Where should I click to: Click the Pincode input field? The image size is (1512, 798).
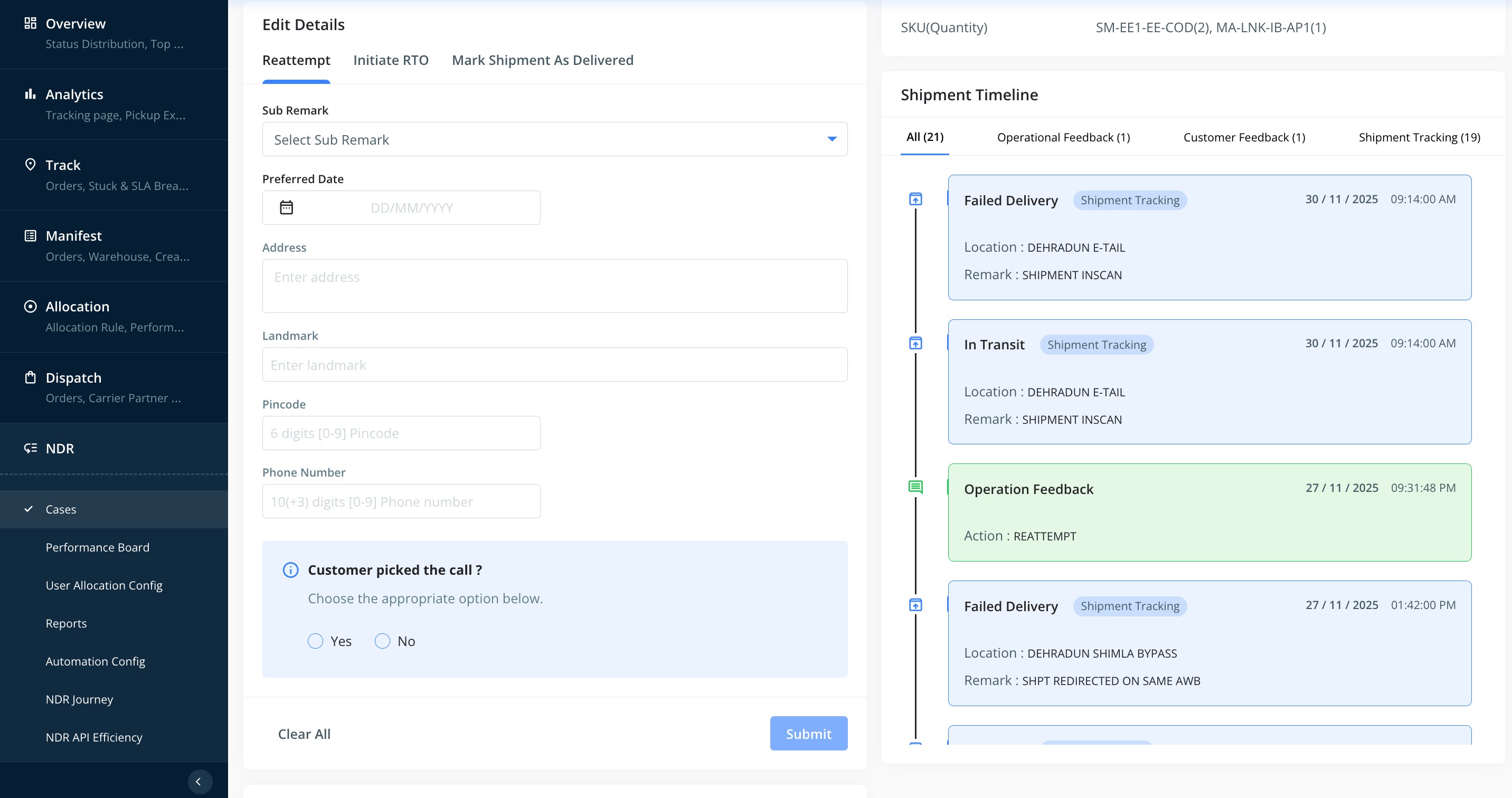[x=401, y=433]
